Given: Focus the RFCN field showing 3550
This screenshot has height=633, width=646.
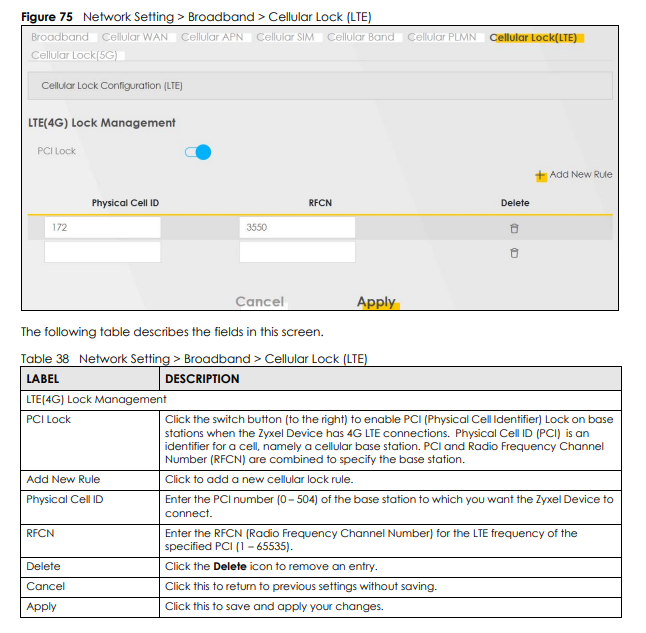Looking at the screenshot, I should (297, 228).
